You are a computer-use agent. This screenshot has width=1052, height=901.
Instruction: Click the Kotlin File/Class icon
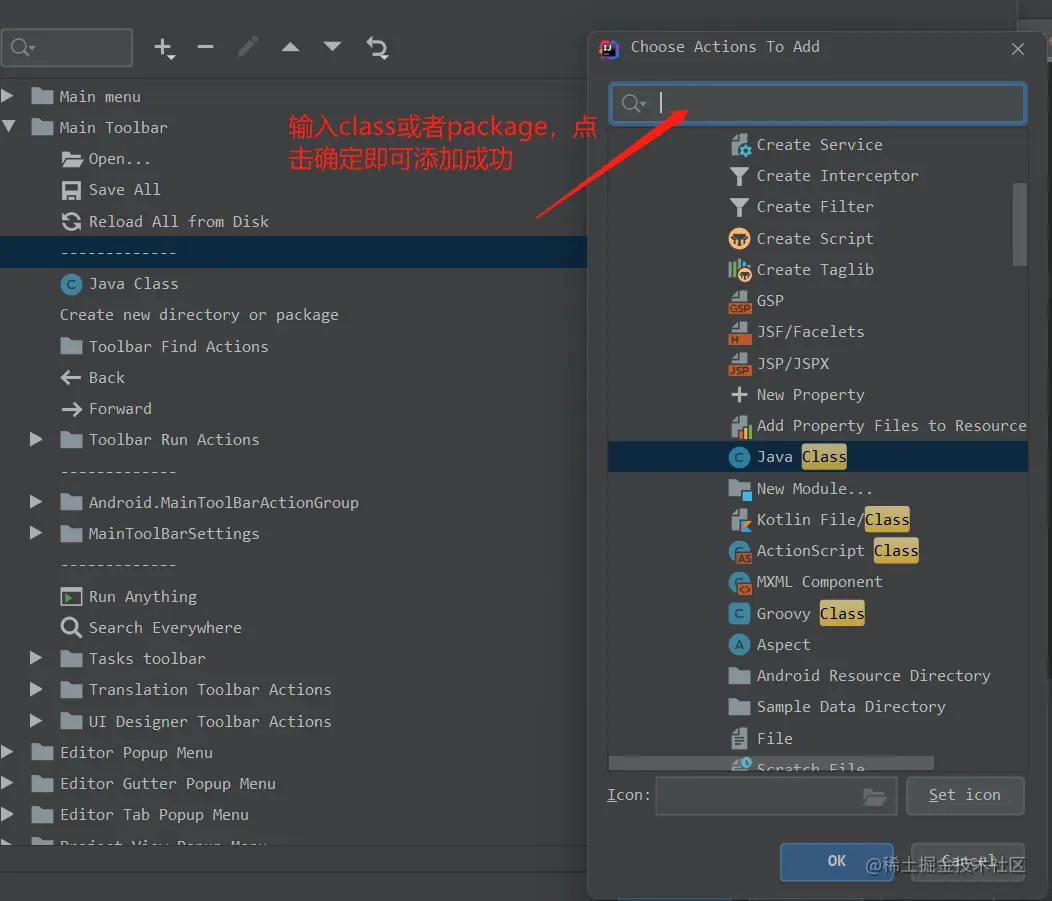(740, 520)
